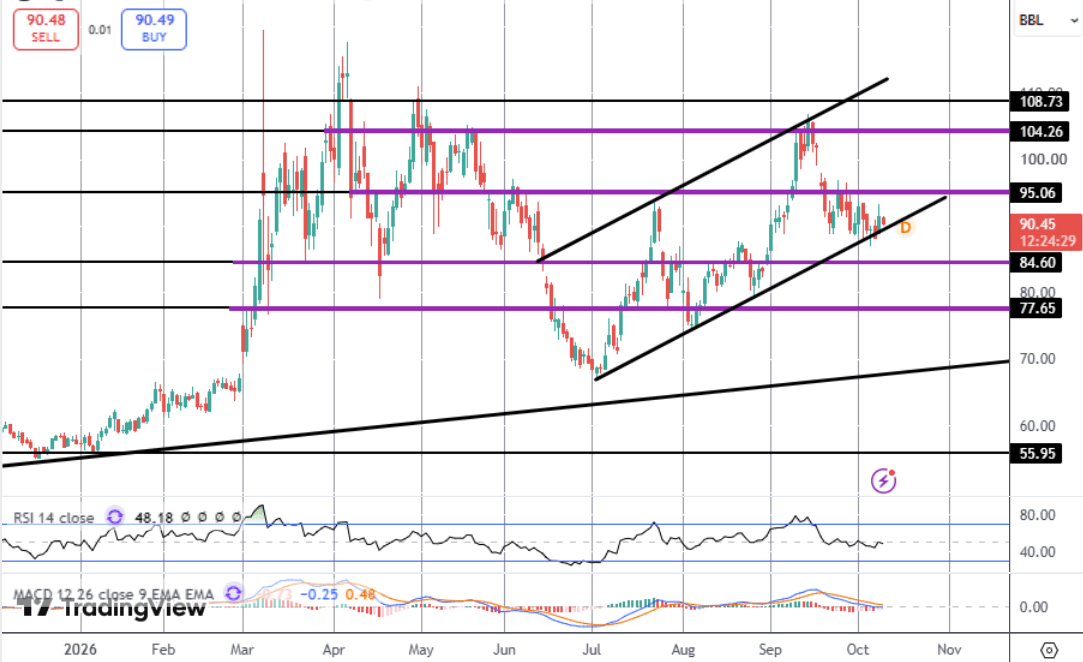Click the blue 90.49 BUY button
Screen dimensions: 1083x662
(154, 28)
